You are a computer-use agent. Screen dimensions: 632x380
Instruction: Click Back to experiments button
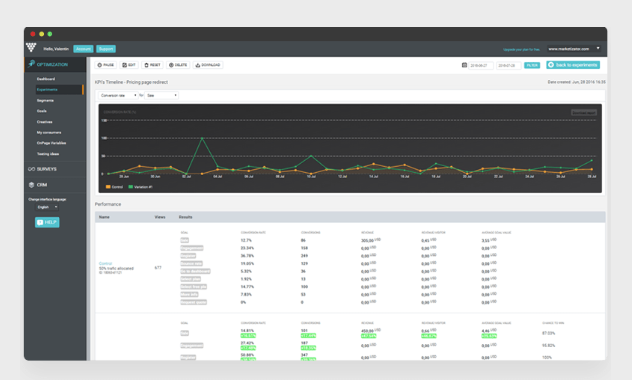[x=573, y=65]
